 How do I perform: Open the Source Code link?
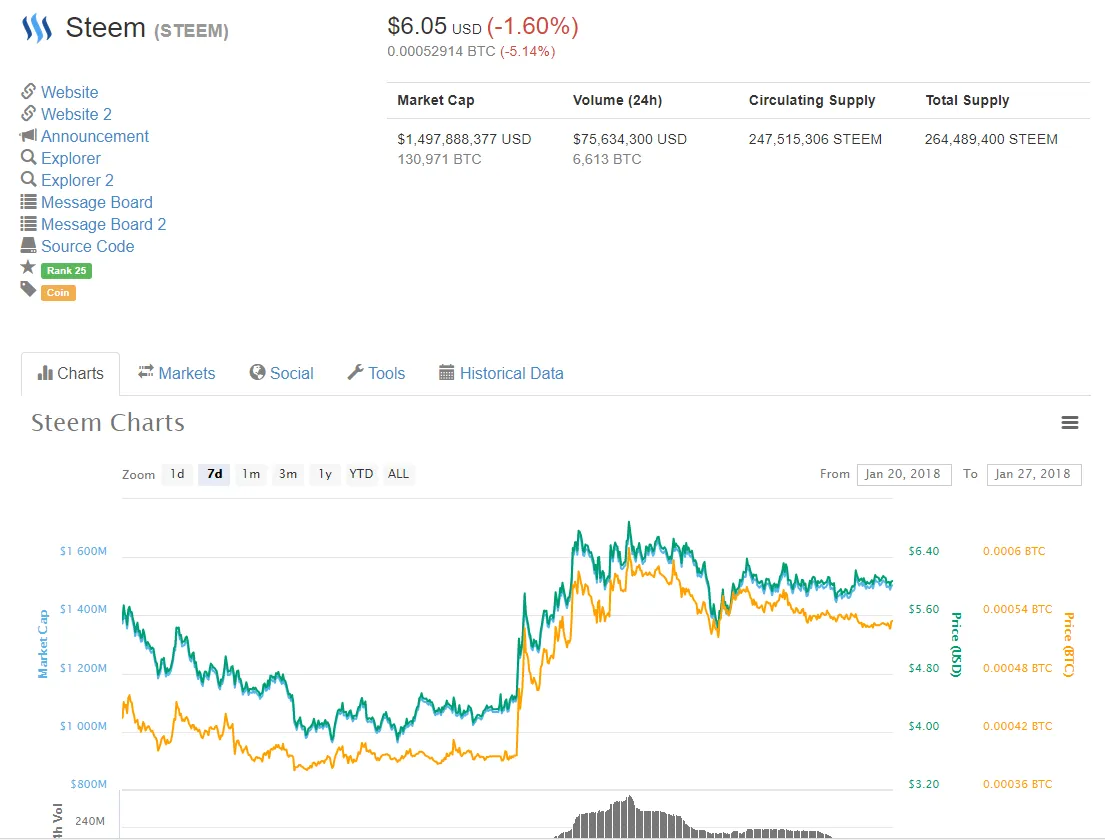(87, 246)
